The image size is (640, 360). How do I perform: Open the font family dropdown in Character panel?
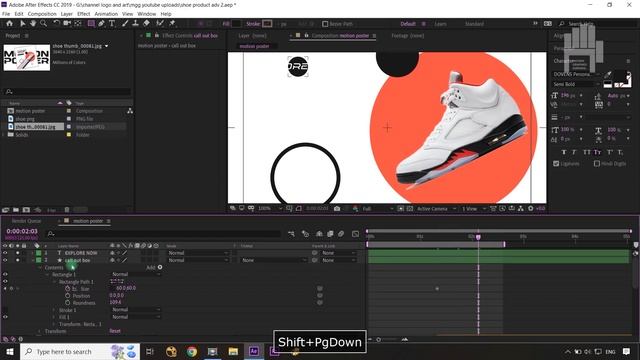[x=576, y=74]
